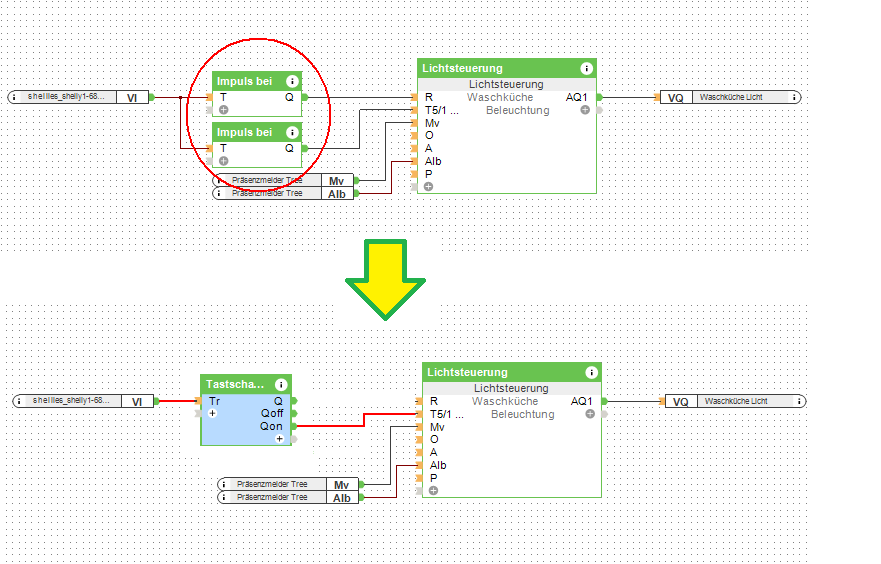Click info icon on lower diagram's Lichtsteuerung header

click(x=591, y=372)
